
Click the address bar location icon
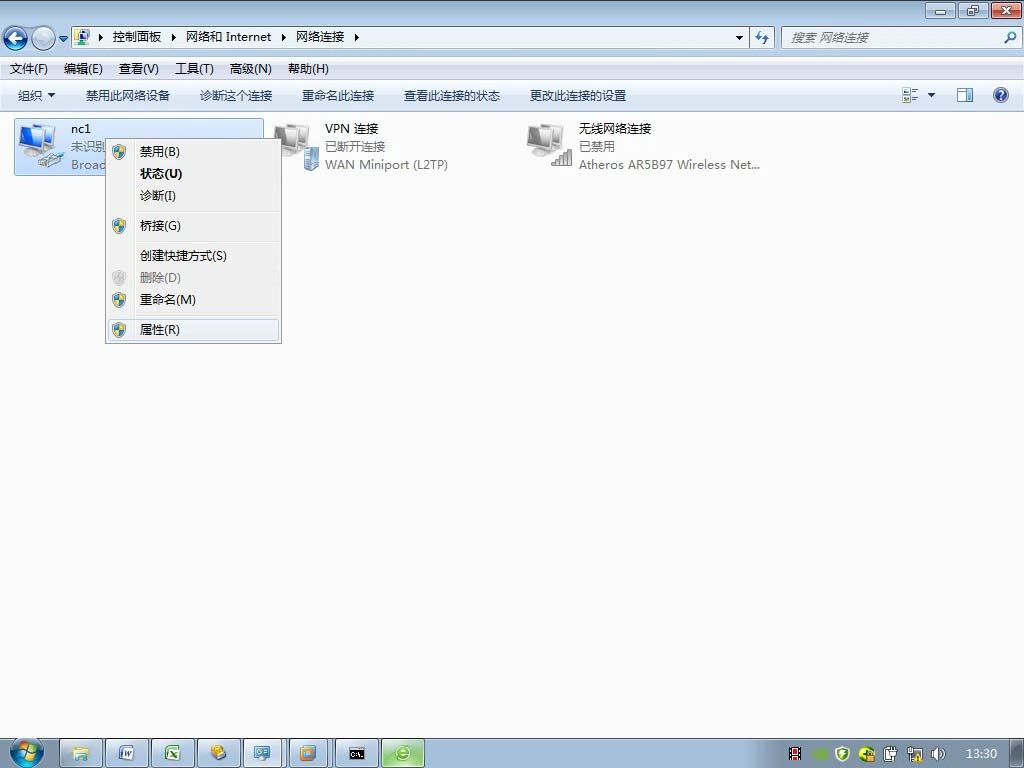click(82, 37)
